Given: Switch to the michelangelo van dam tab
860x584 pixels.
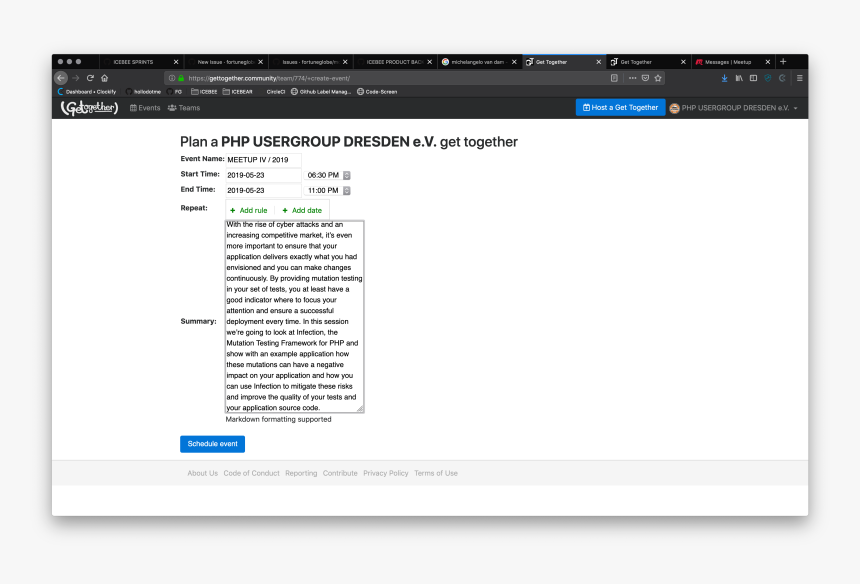Looking at the screenshot, I should pos(478,62).
